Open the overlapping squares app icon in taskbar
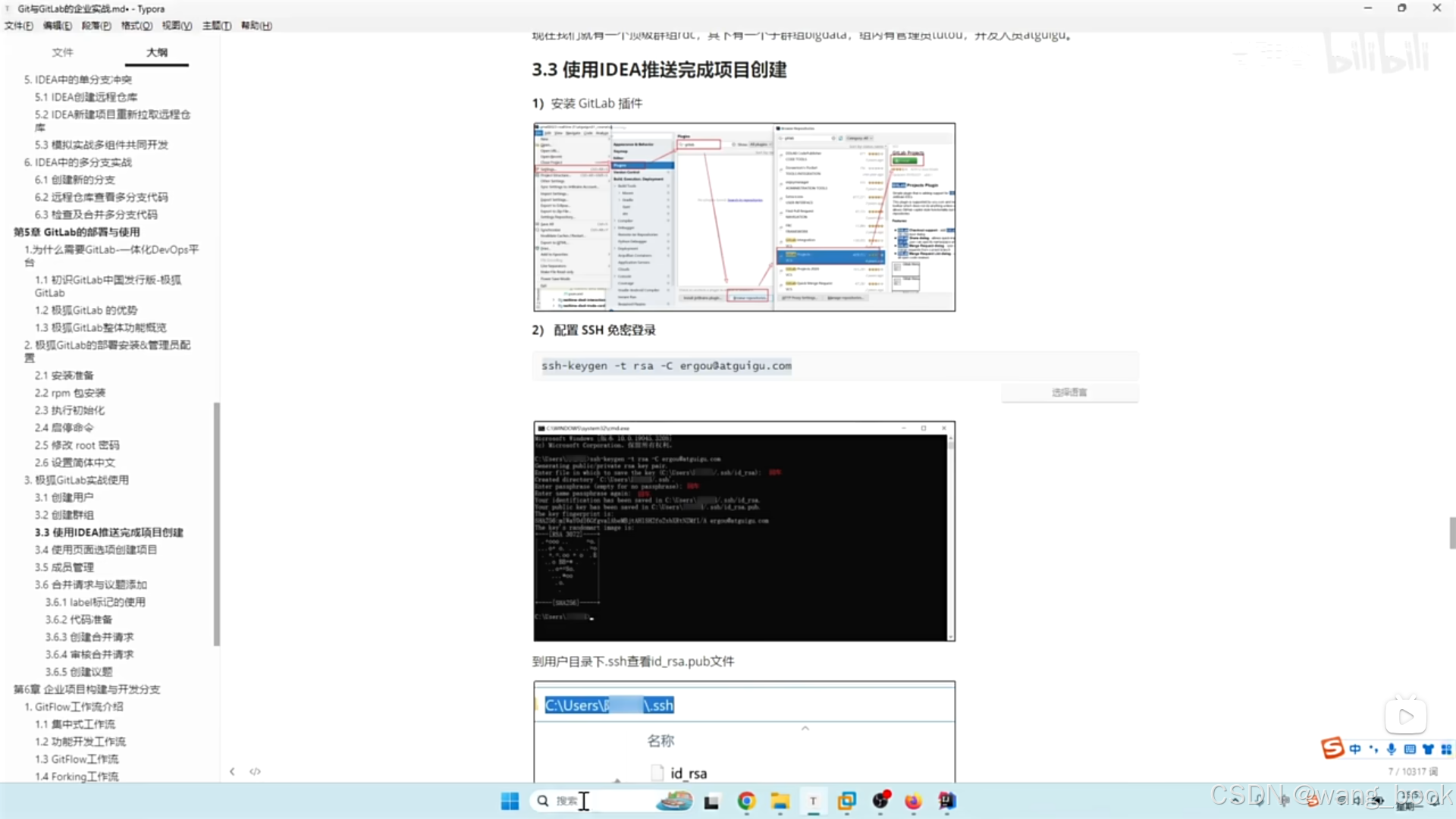 click(x=846, y=801)
